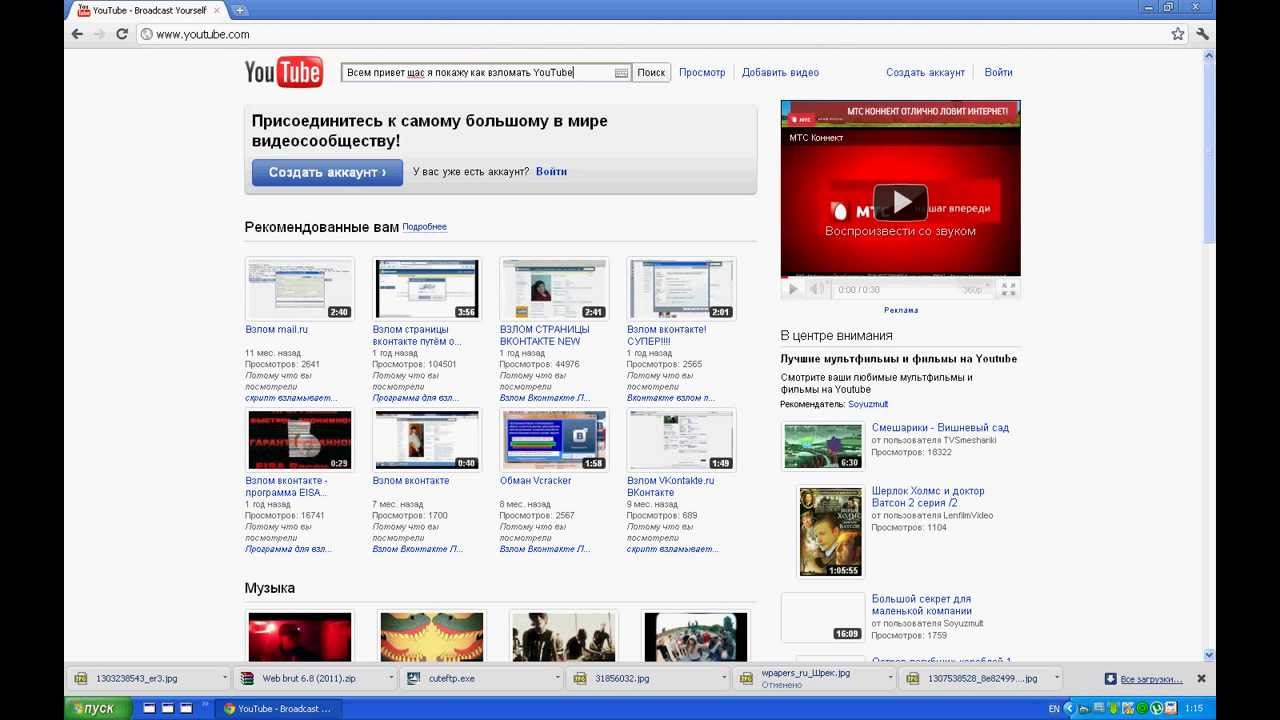Open 'Обман Vcracker' video title
The width and height of the screenshot is (1280, 720).
[x=536, y=481]
